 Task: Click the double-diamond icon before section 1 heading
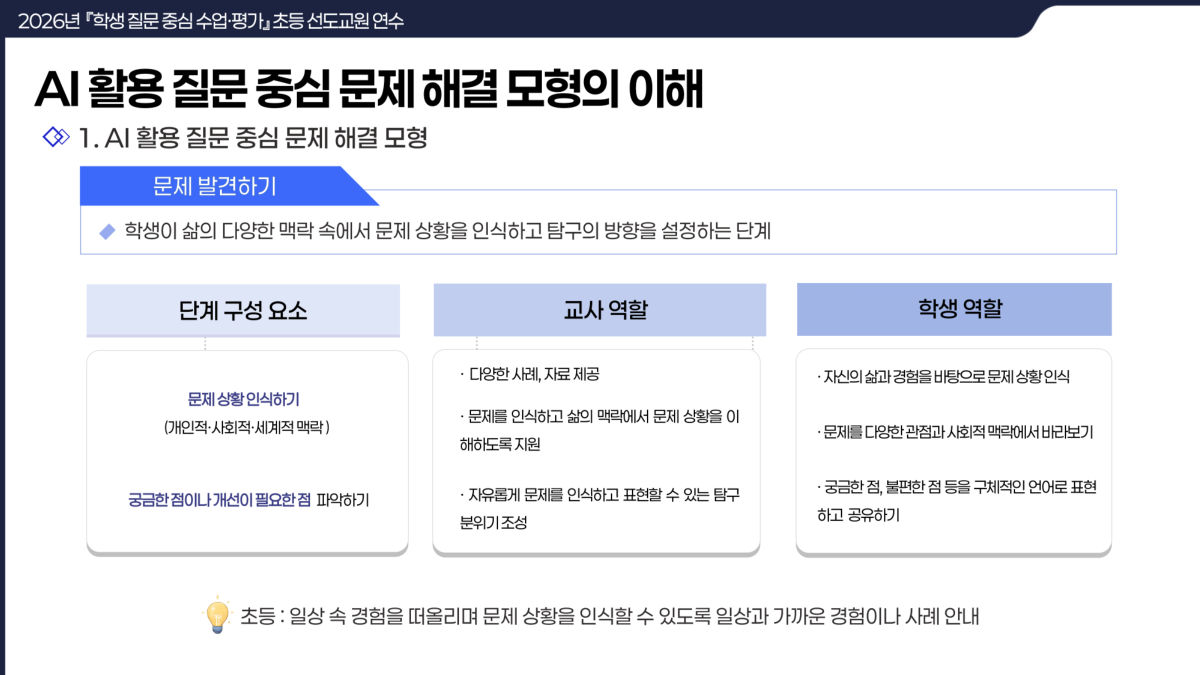click(x=56, y=137)
